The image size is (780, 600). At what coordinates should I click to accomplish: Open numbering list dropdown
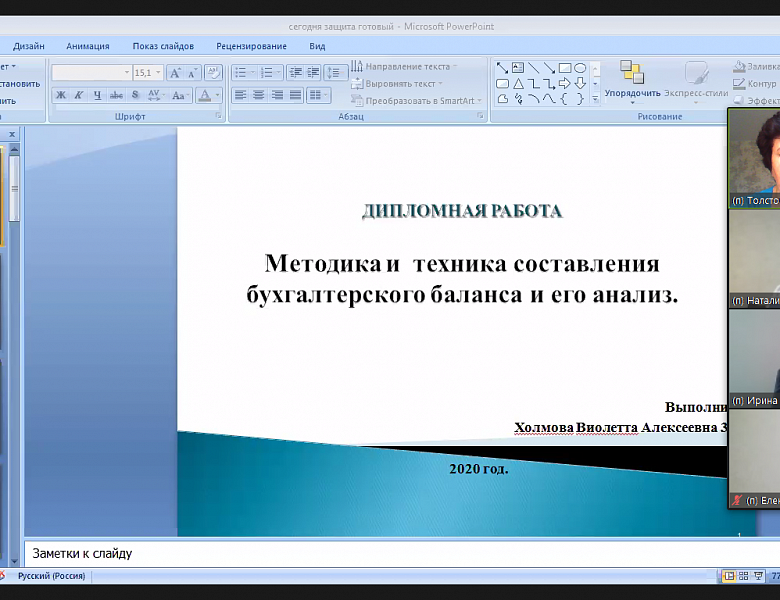click(279, 73)
